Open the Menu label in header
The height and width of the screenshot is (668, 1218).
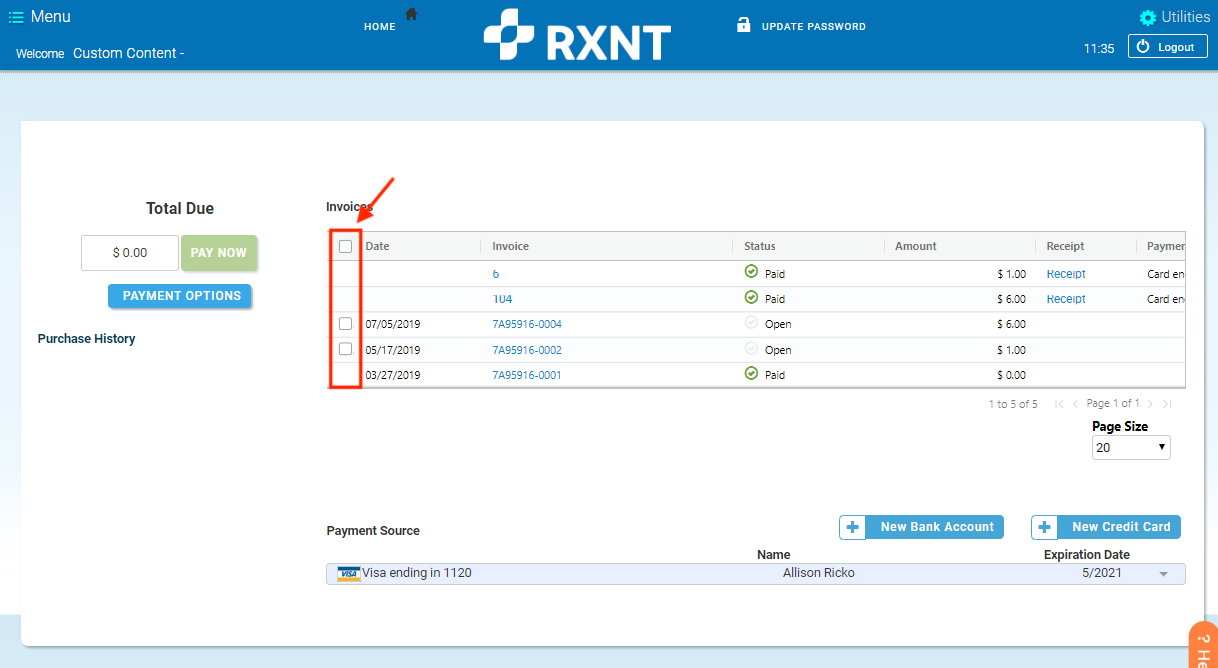pos(51,17)
